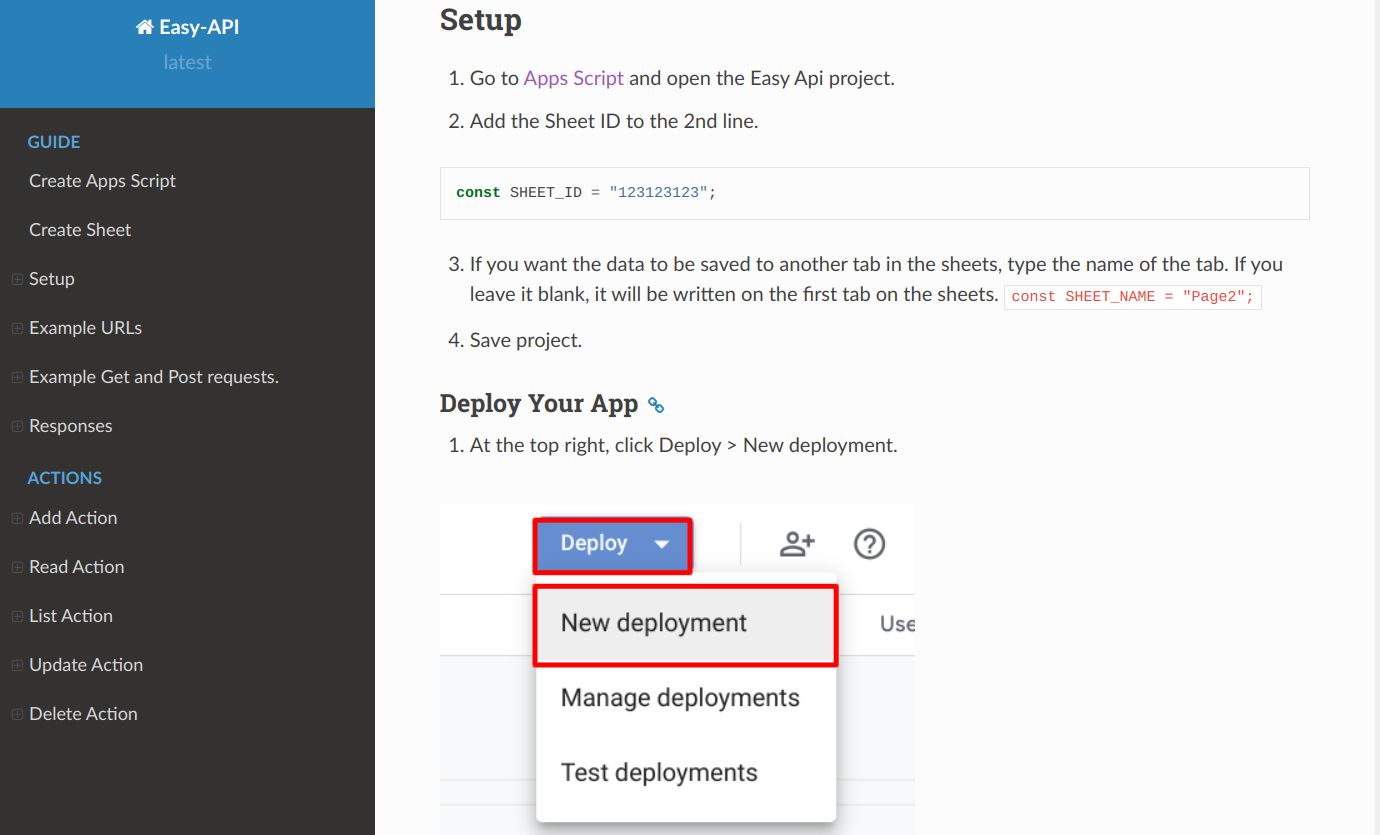Expand the Responses sidebar section
Viewport: 1380px width, 835px height.
17,426
